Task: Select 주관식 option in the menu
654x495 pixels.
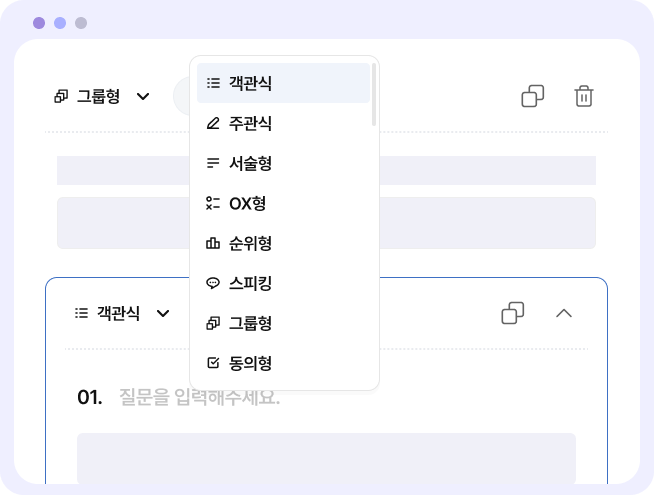Action: [283, 123]
